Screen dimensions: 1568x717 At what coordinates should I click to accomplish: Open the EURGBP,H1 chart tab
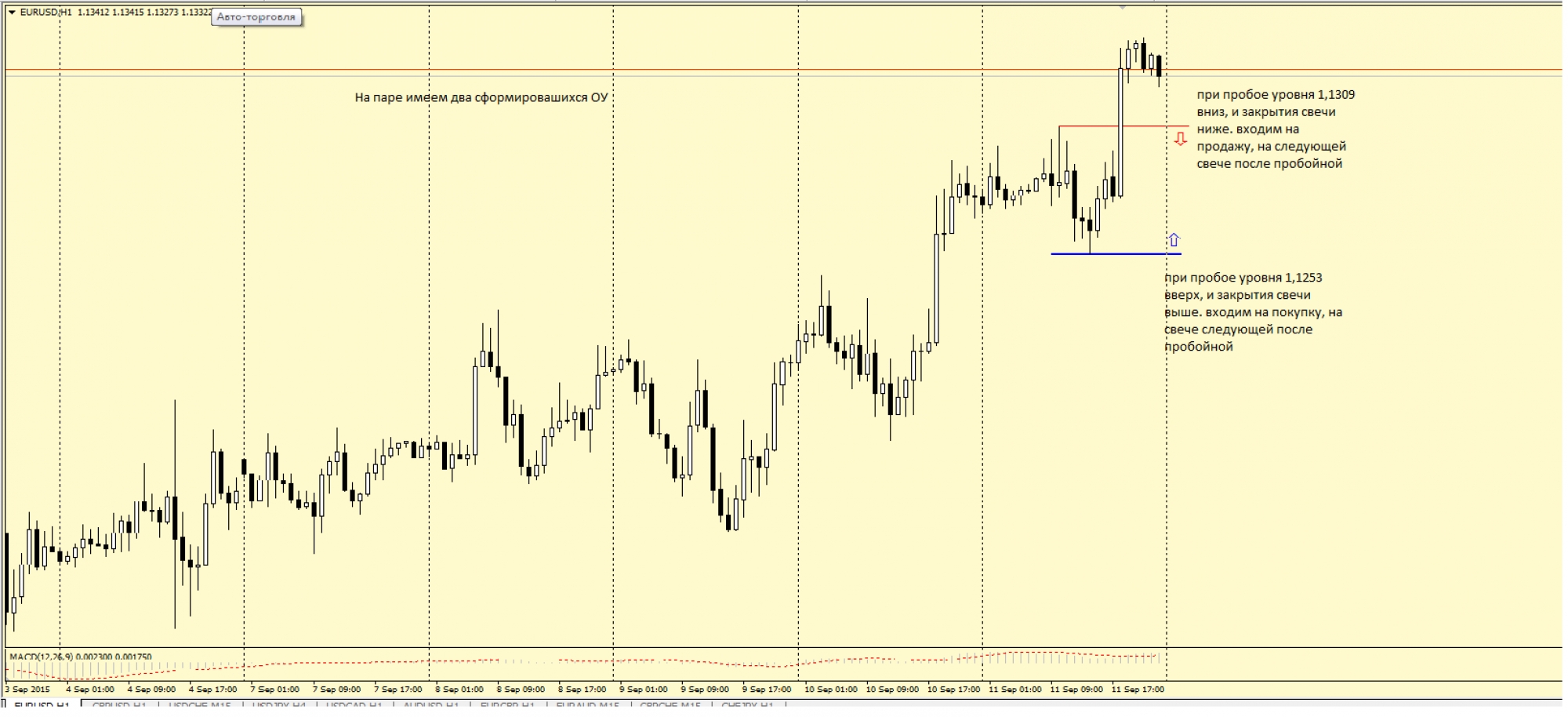pyautogui.click(x=507, y=706)
